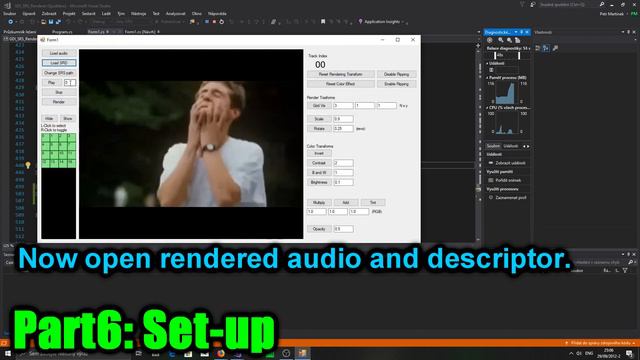Switch to the Form1.cs [Návrh] tab
The height and width of the screenshot is (360, 640).
pos(140,31)
